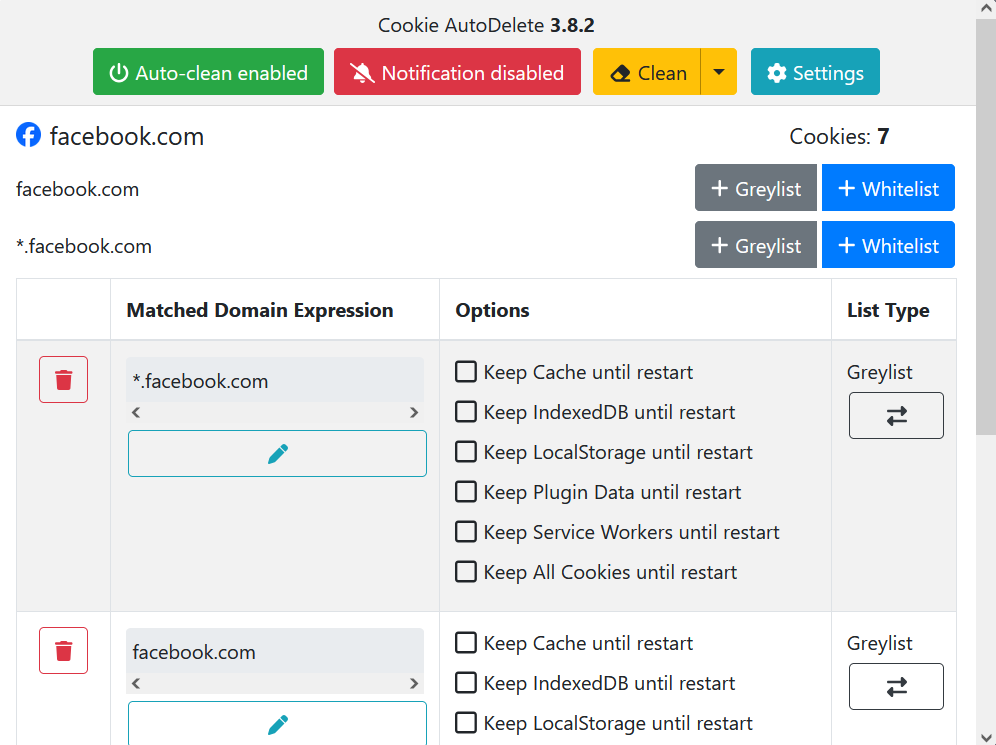The width and height of the screenshot is (996, 745).
Task: Edit the *.facebook.com expression with pencil icon
Action: click(277, 454)
